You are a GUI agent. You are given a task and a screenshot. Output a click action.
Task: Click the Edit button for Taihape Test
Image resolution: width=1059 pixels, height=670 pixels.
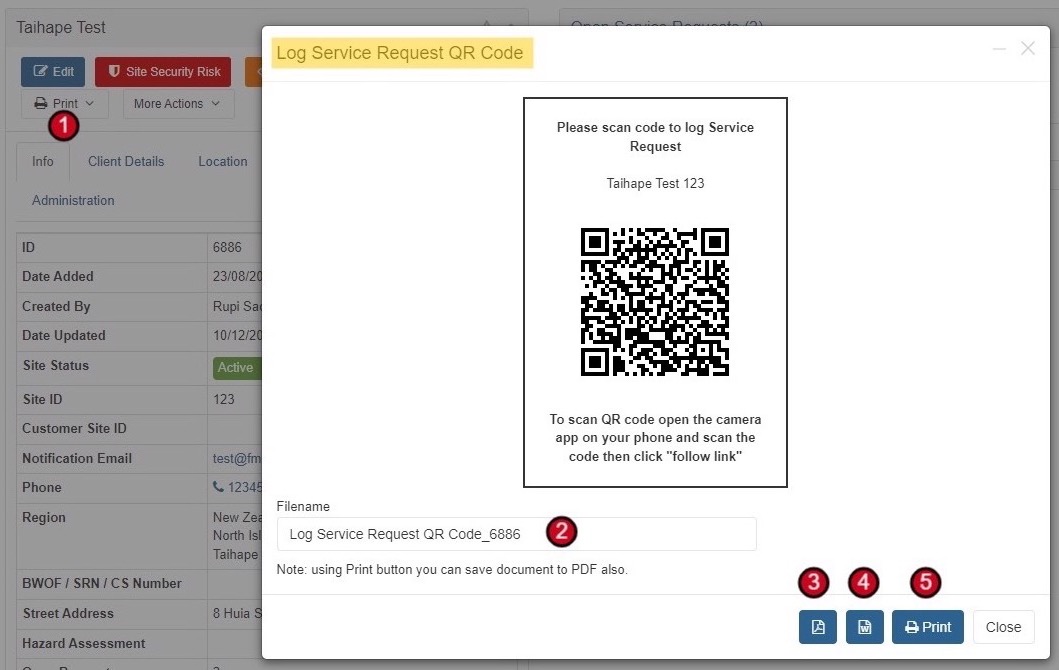(53, 72)
